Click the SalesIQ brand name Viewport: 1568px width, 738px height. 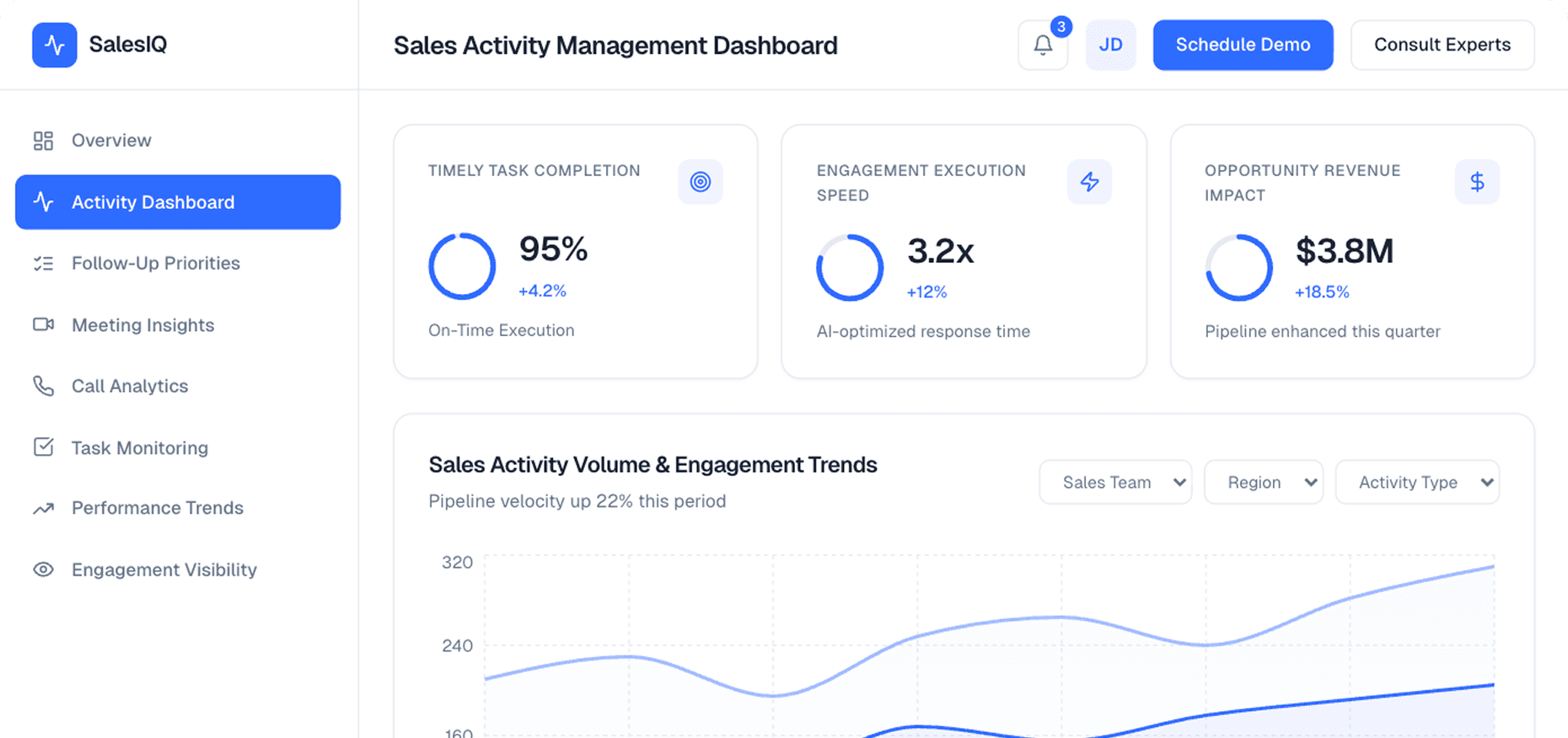128,45
